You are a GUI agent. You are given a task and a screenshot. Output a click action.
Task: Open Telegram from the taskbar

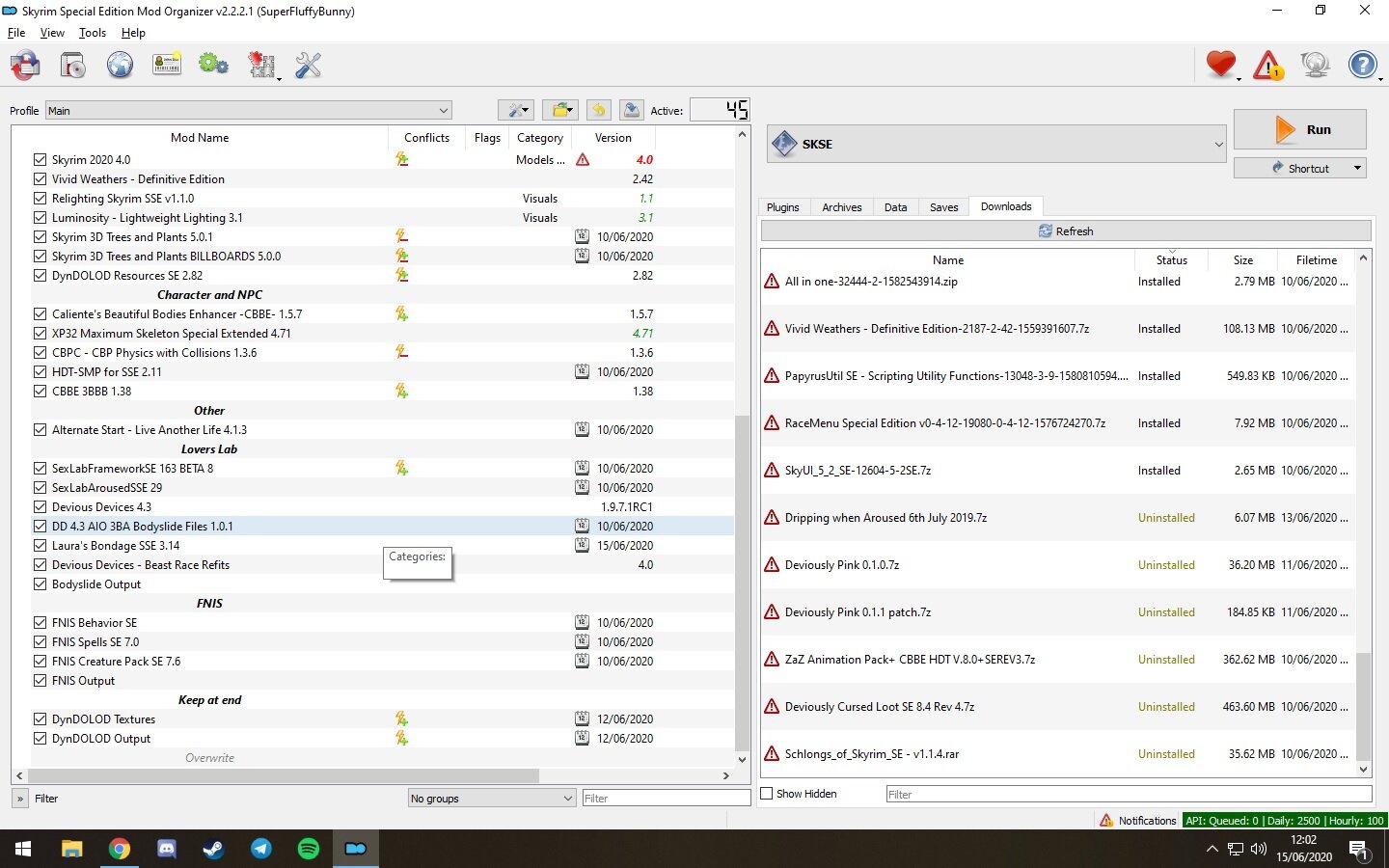tap(260, 849)
